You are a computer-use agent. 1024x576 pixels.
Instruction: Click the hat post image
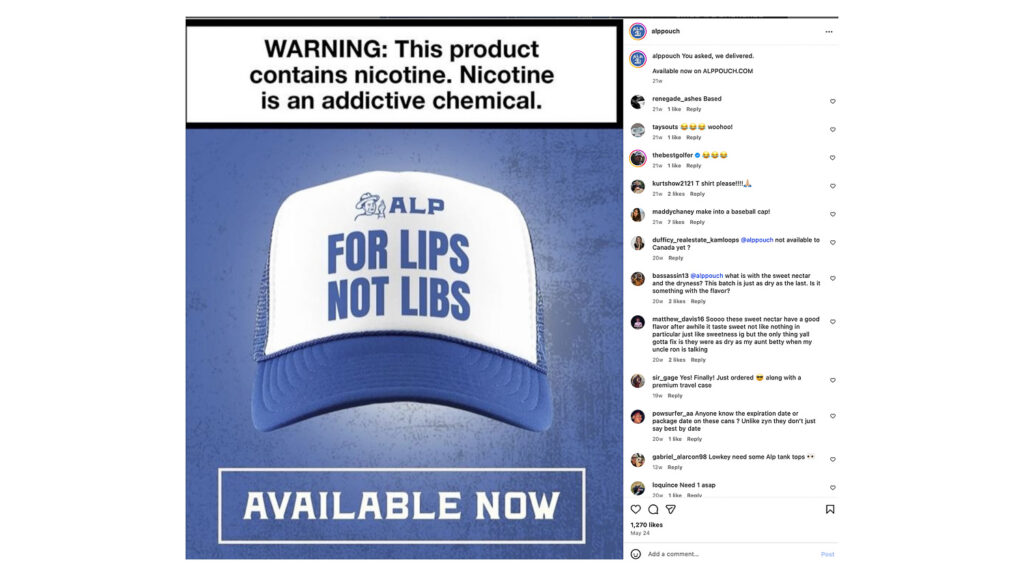pos(404,288)
